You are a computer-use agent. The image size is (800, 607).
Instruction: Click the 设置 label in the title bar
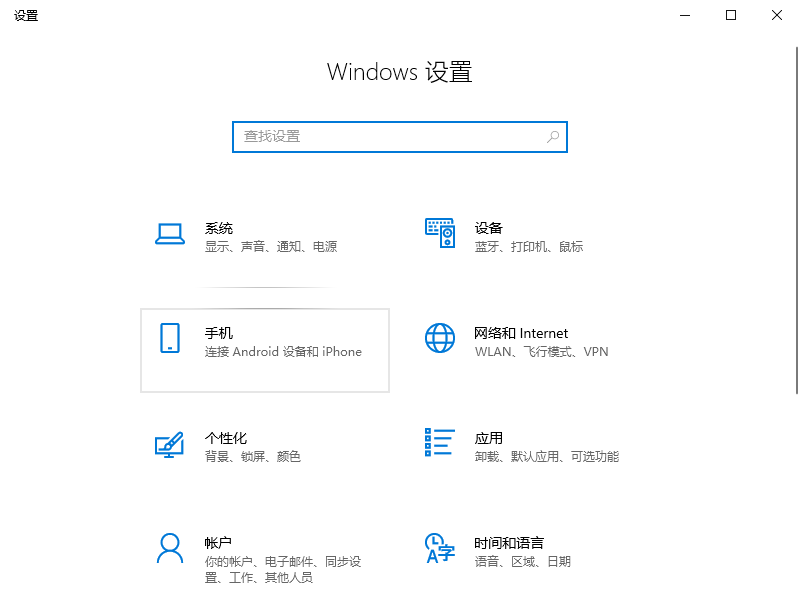[26, 15]
